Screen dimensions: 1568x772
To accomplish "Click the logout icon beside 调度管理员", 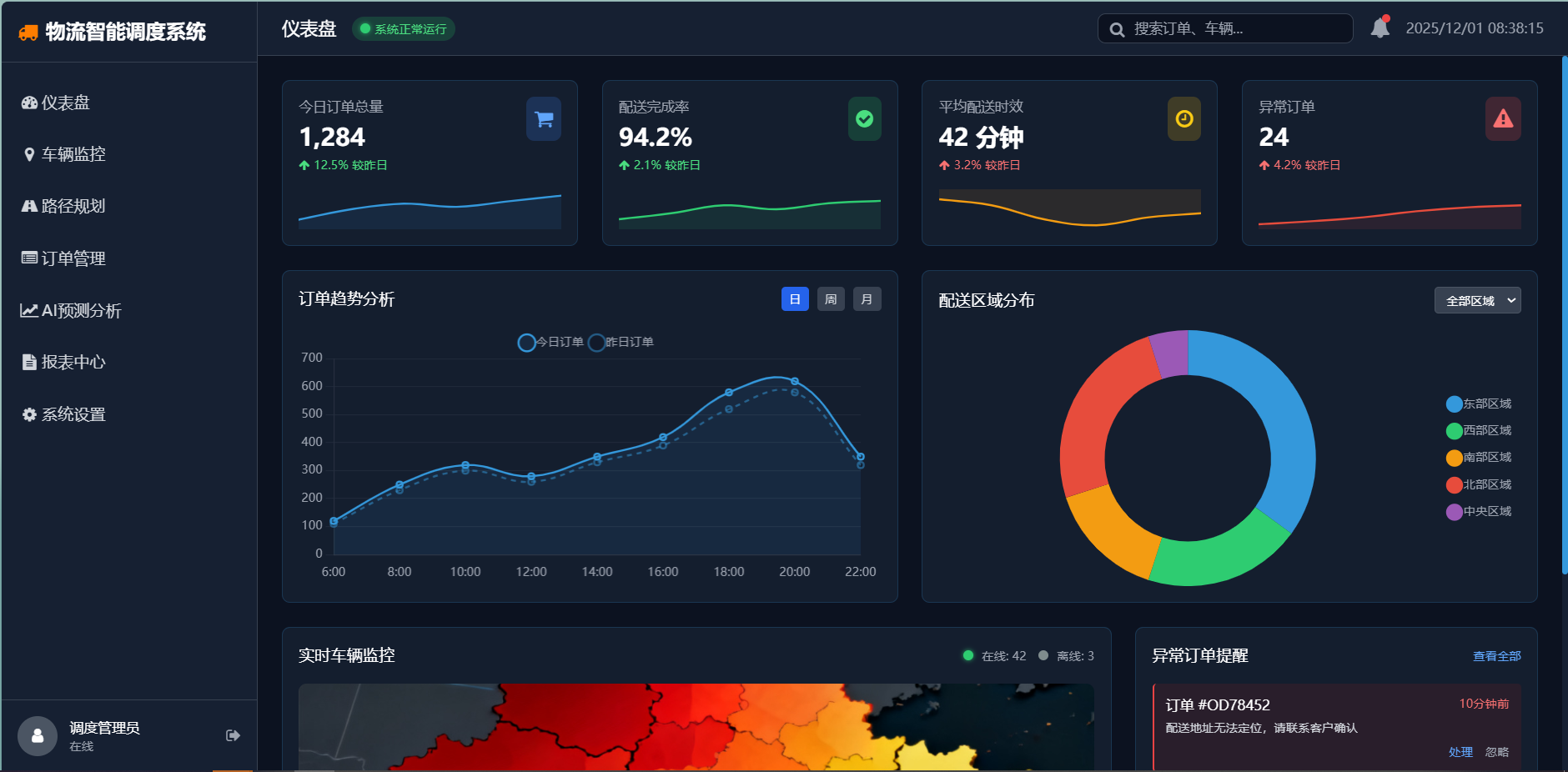I will coord(233,735).
